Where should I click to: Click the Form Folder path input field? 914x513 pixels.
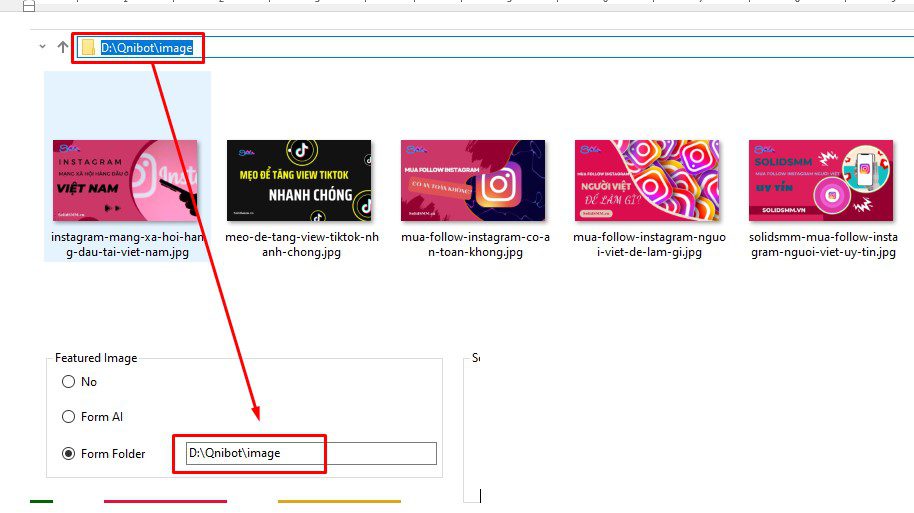pos(311,454)
